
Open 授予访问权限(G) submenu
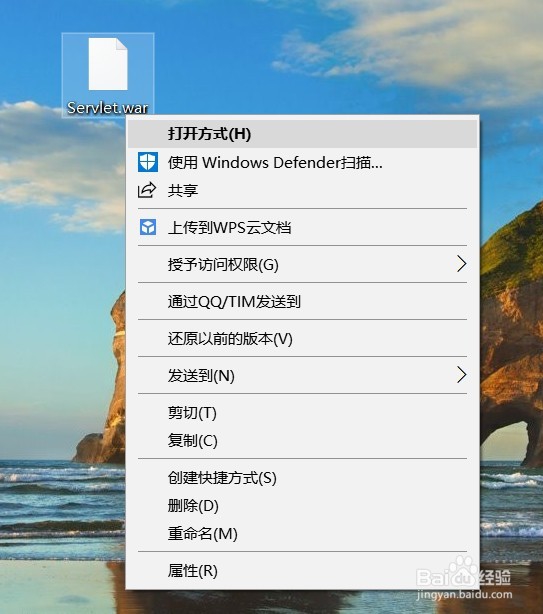[303, 264]
